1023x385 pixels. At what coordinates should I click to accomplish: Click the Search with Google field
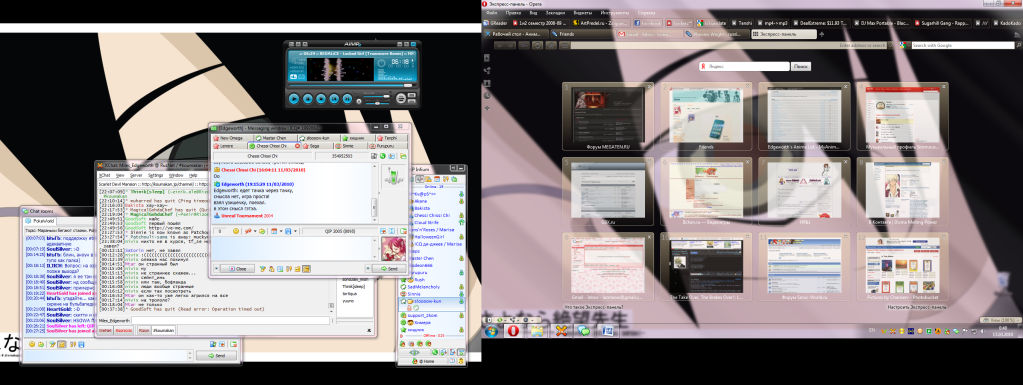click(962, 46)
